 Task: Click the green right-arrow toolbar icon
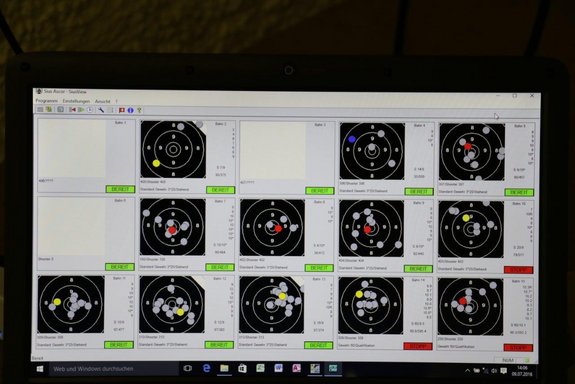pyautogui.click(x=81, y=109)
